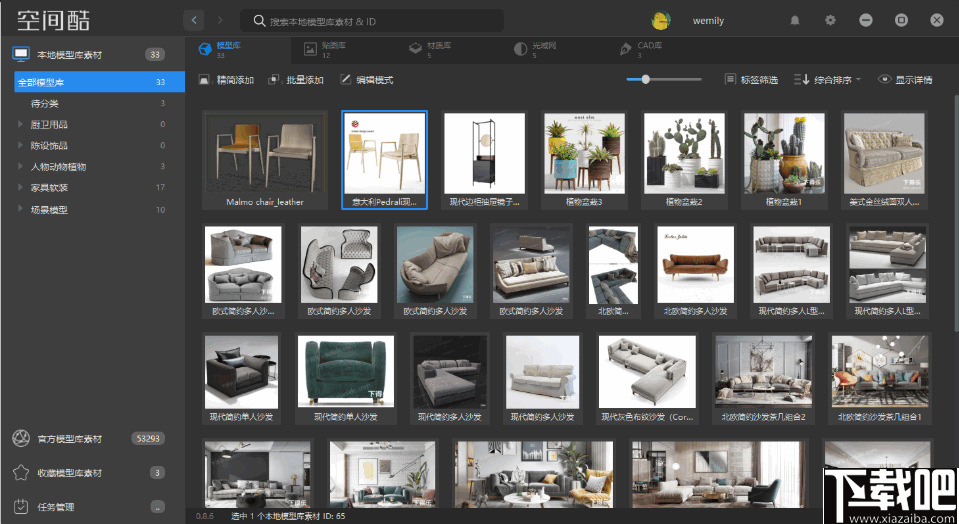Expand the 场景模型 category
959x524 pixels.
point(20,209)
